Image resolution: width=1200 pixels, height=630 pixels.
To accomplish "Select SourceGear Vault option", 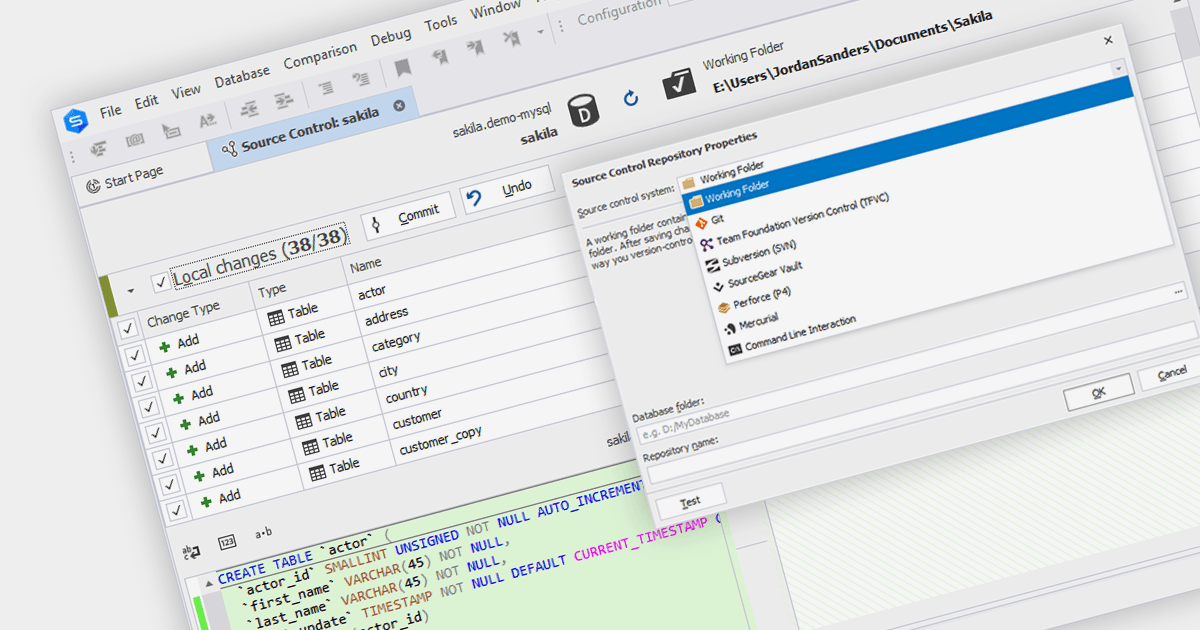I will coord(759,278).
